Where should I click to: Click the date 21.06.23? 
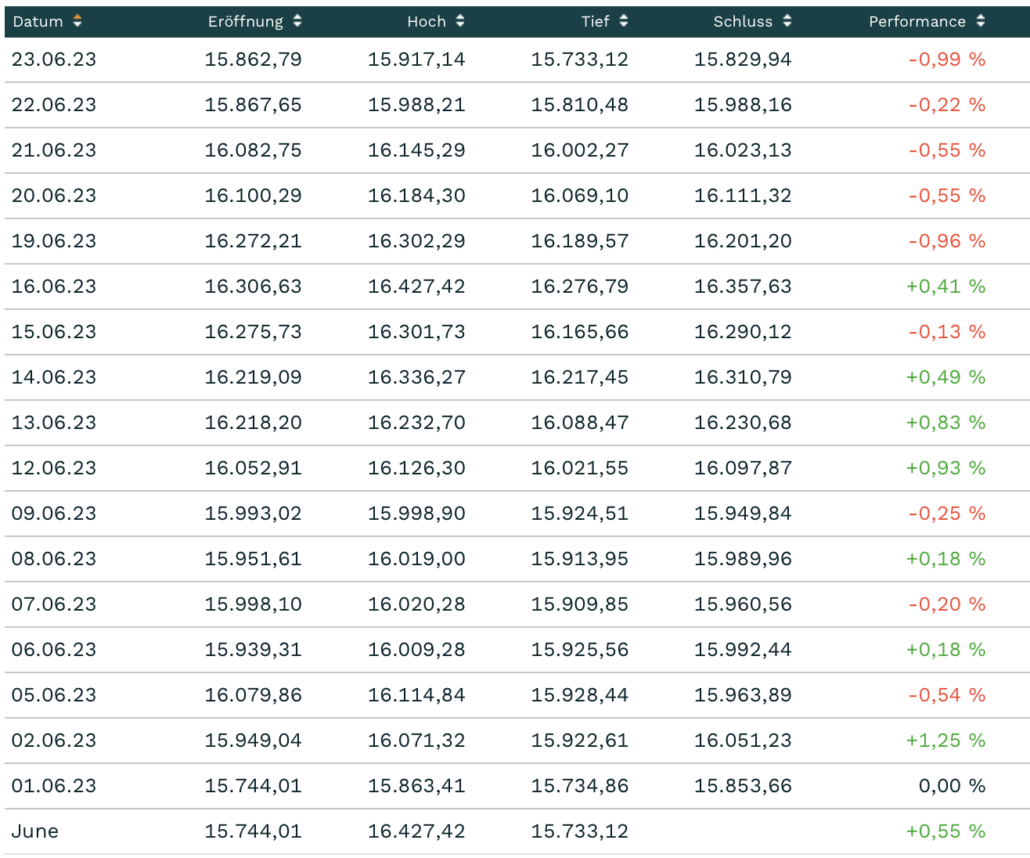pyautogui.click(x=54, y=150)
